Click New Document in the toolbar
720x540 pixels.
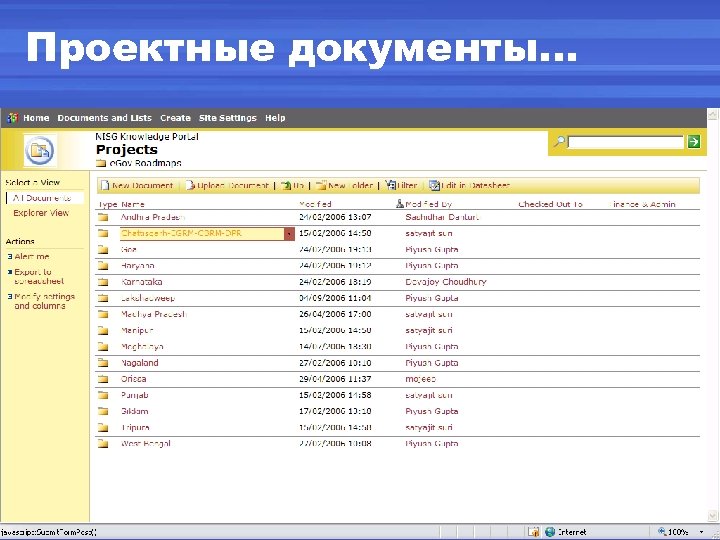tap(137, 186)
